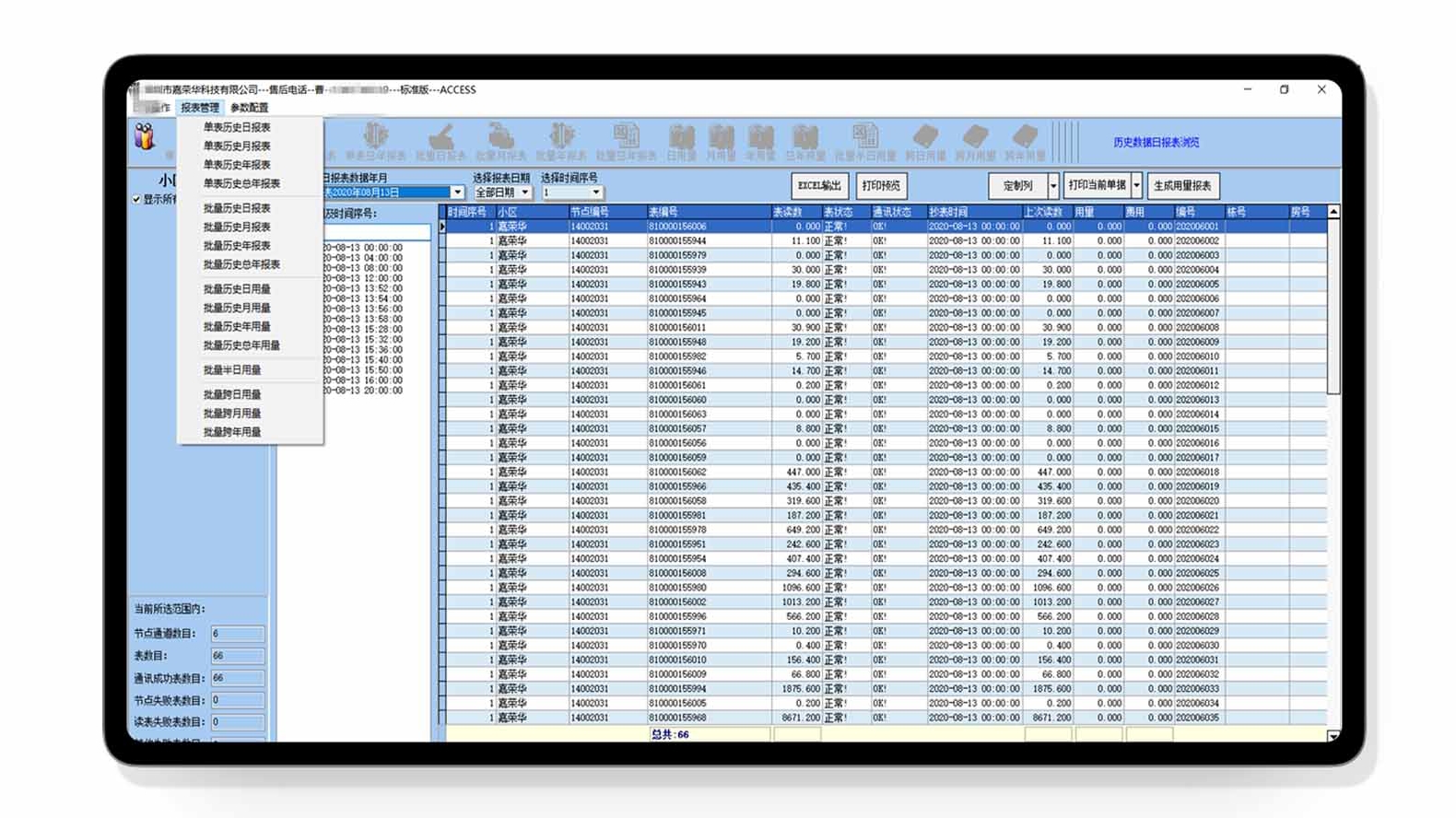Toggle the 显示所有 checkbox in the left panel

coord(136,199)
